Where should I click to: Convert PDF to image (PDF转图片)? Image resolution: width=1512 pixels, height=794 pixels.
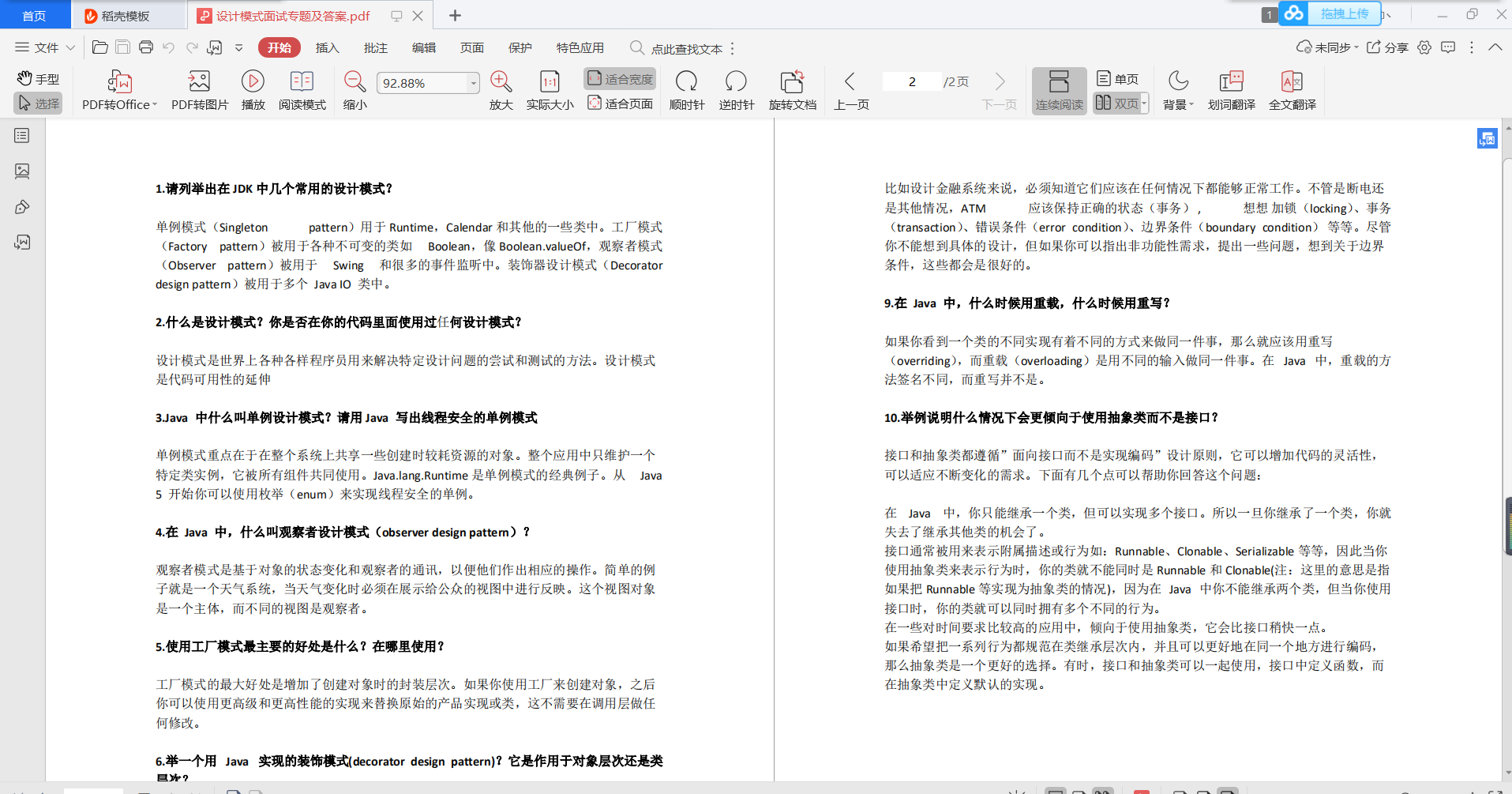click(x=200, y=90)
